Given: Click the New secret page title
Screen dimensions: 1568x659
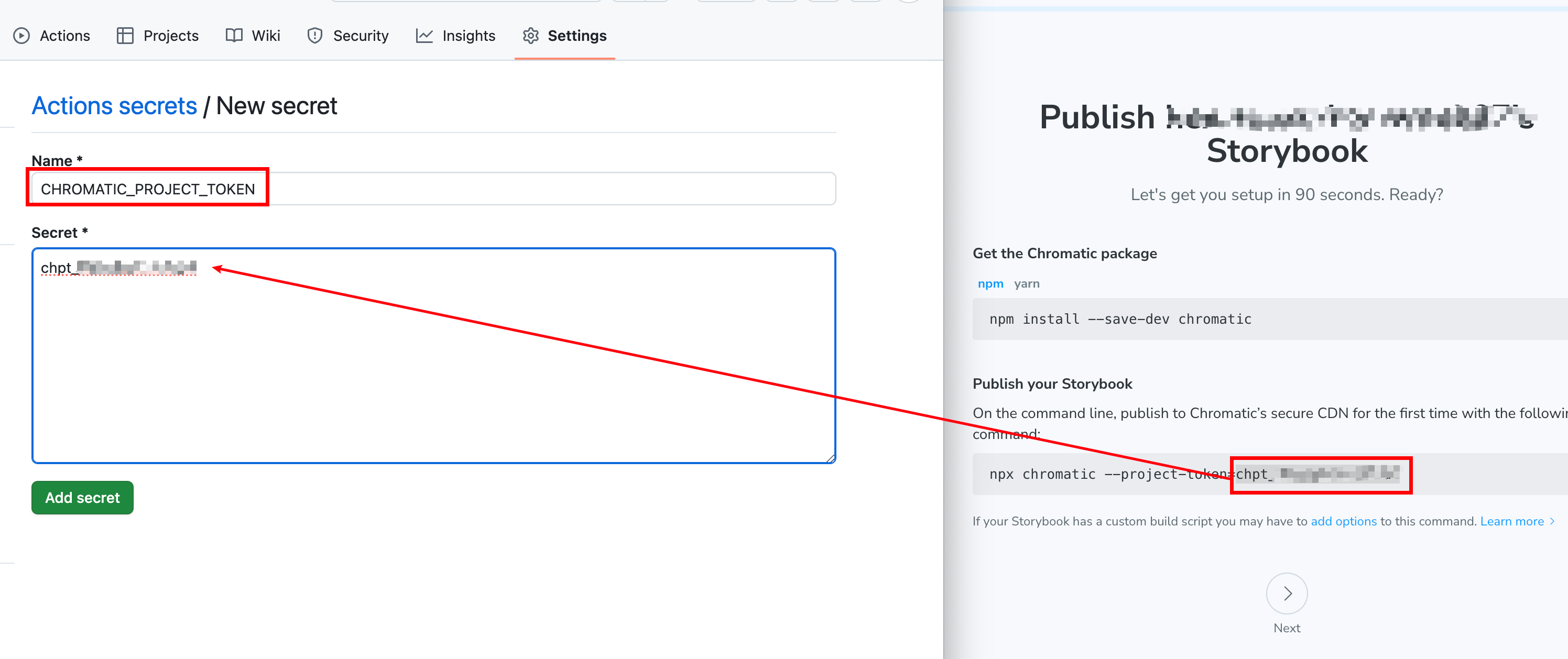Looking at the screenshot, I should [x=276, y=106].
